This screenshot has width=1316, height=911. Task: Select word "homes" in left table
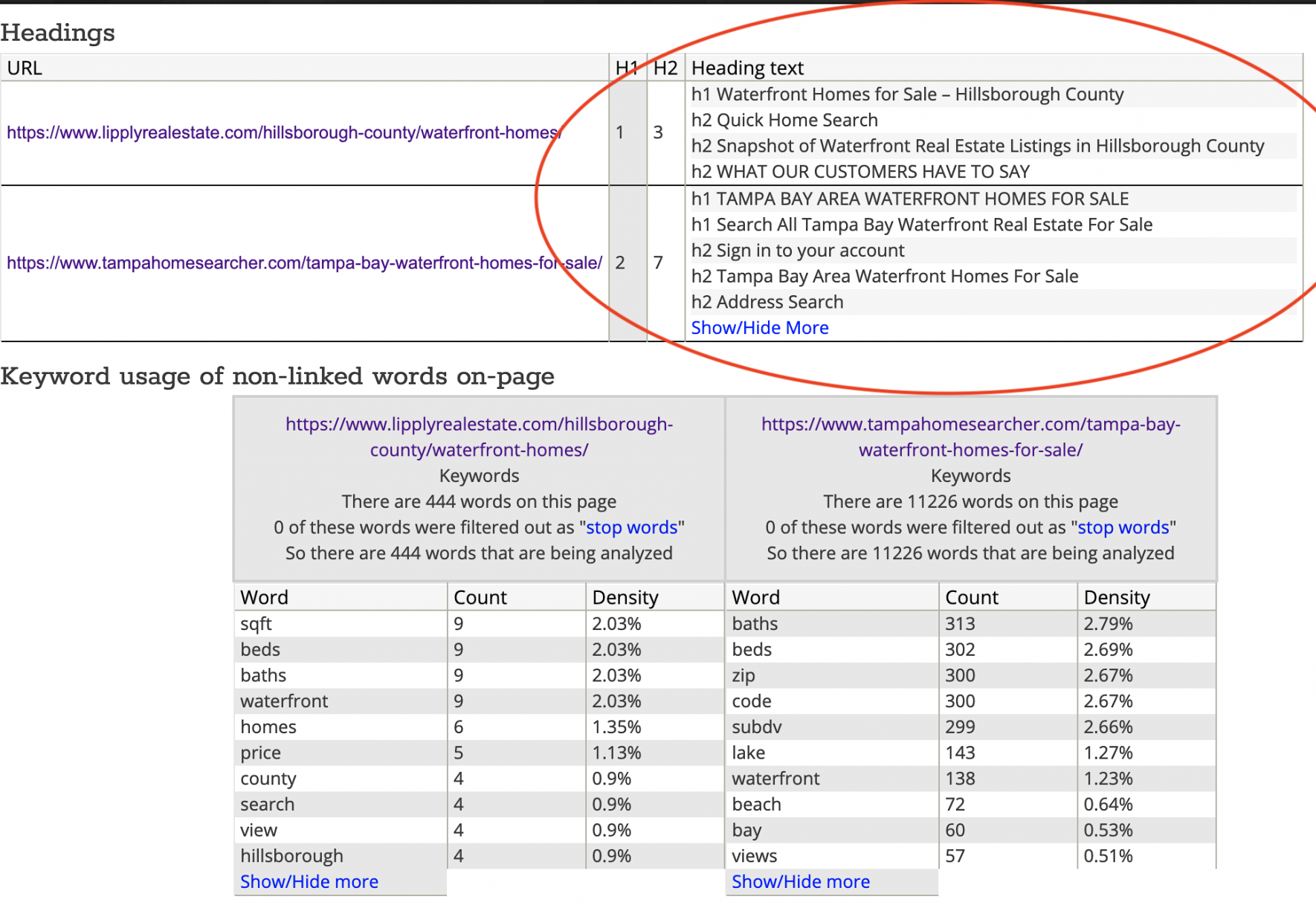(268, 727)
